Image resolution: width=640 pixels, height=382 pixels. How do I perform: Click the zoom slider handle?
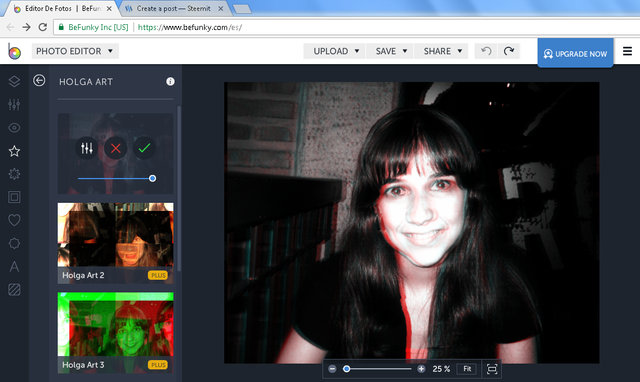tap(347, 369)
